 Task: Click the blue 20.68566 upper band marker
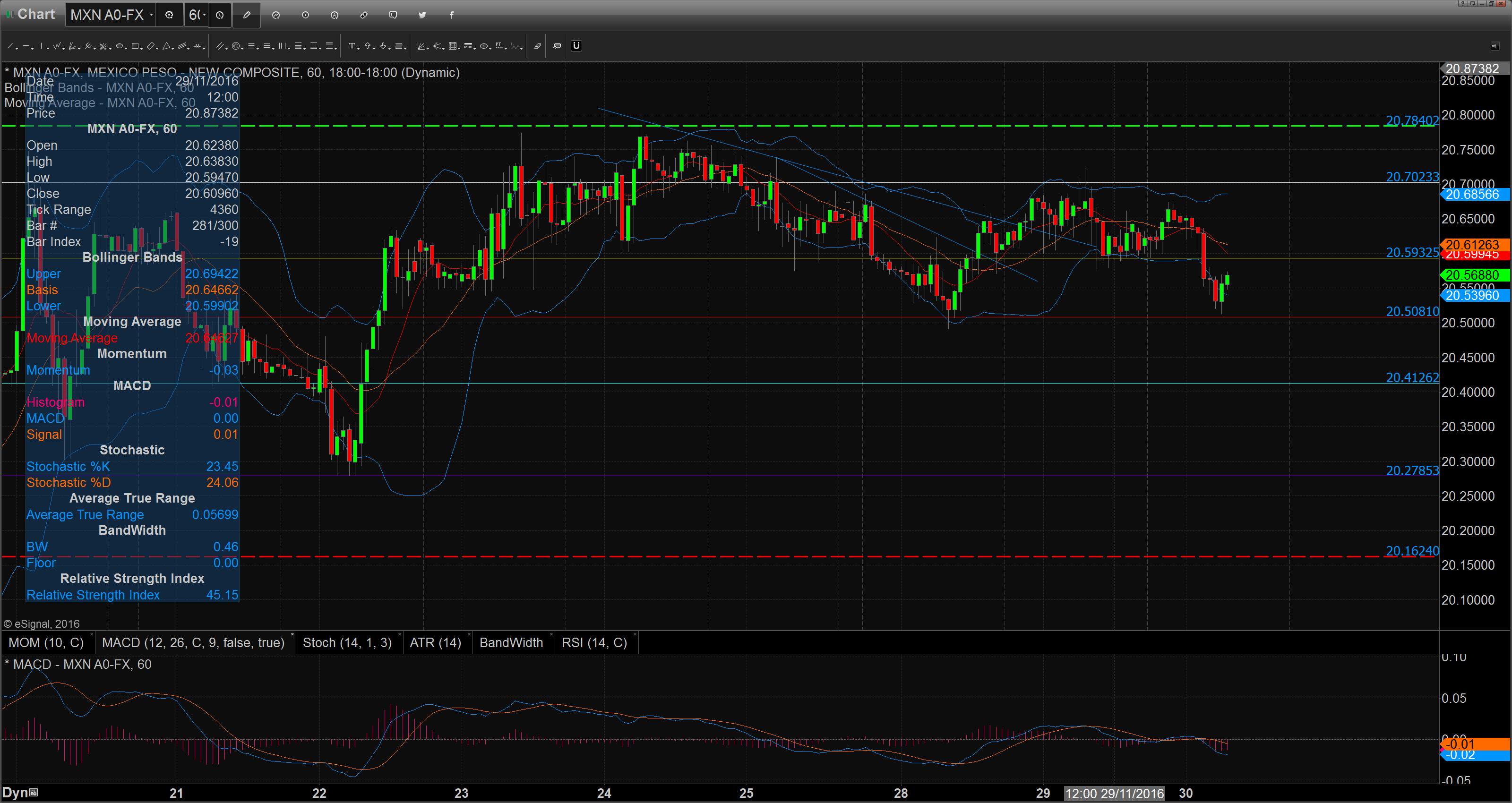pos(1474,194)
